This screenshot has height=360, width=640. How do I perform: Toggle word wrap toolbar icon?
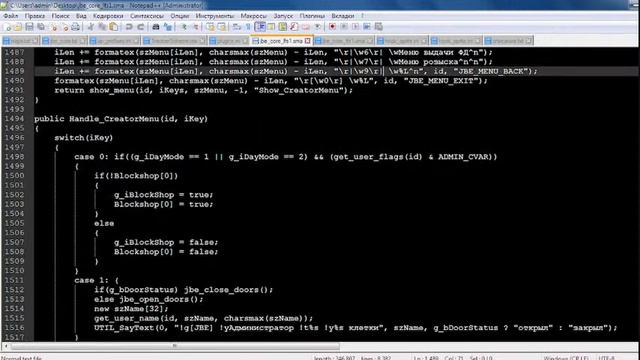[236, 27]
